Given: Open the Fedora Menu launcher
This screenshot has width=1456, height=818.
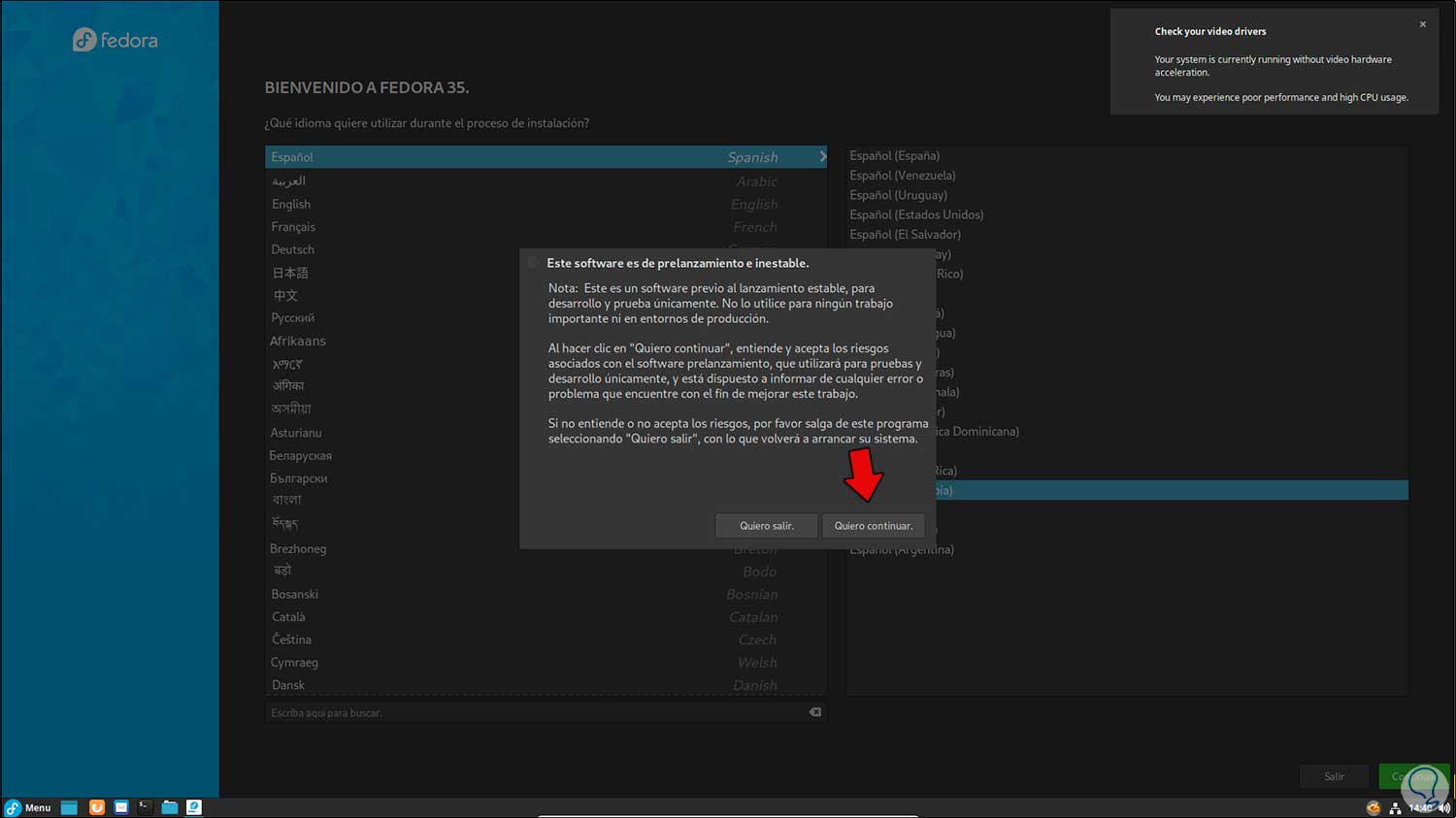Looking at the screenshot, I should point(28,807).
